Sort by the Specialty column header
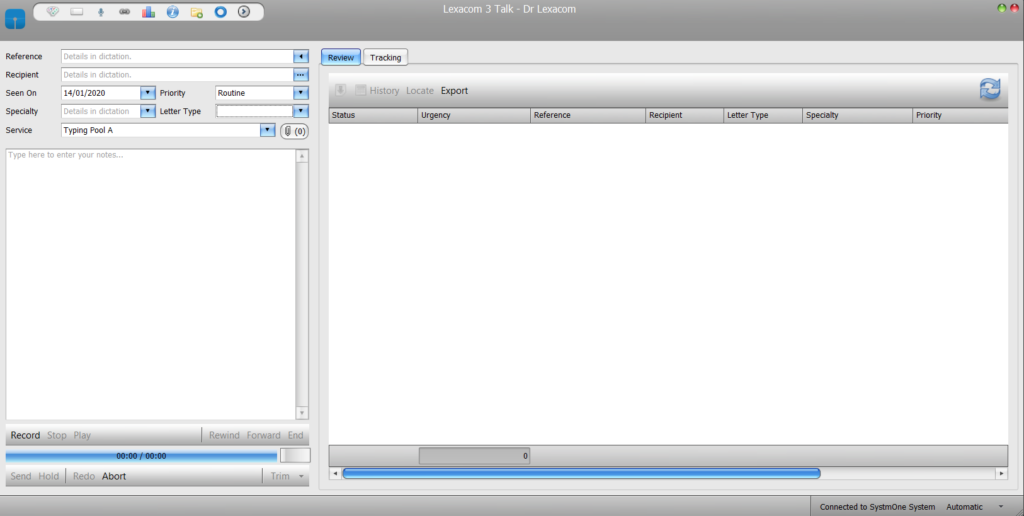This screenshot has height=516, width=1024. click(857, 115)
